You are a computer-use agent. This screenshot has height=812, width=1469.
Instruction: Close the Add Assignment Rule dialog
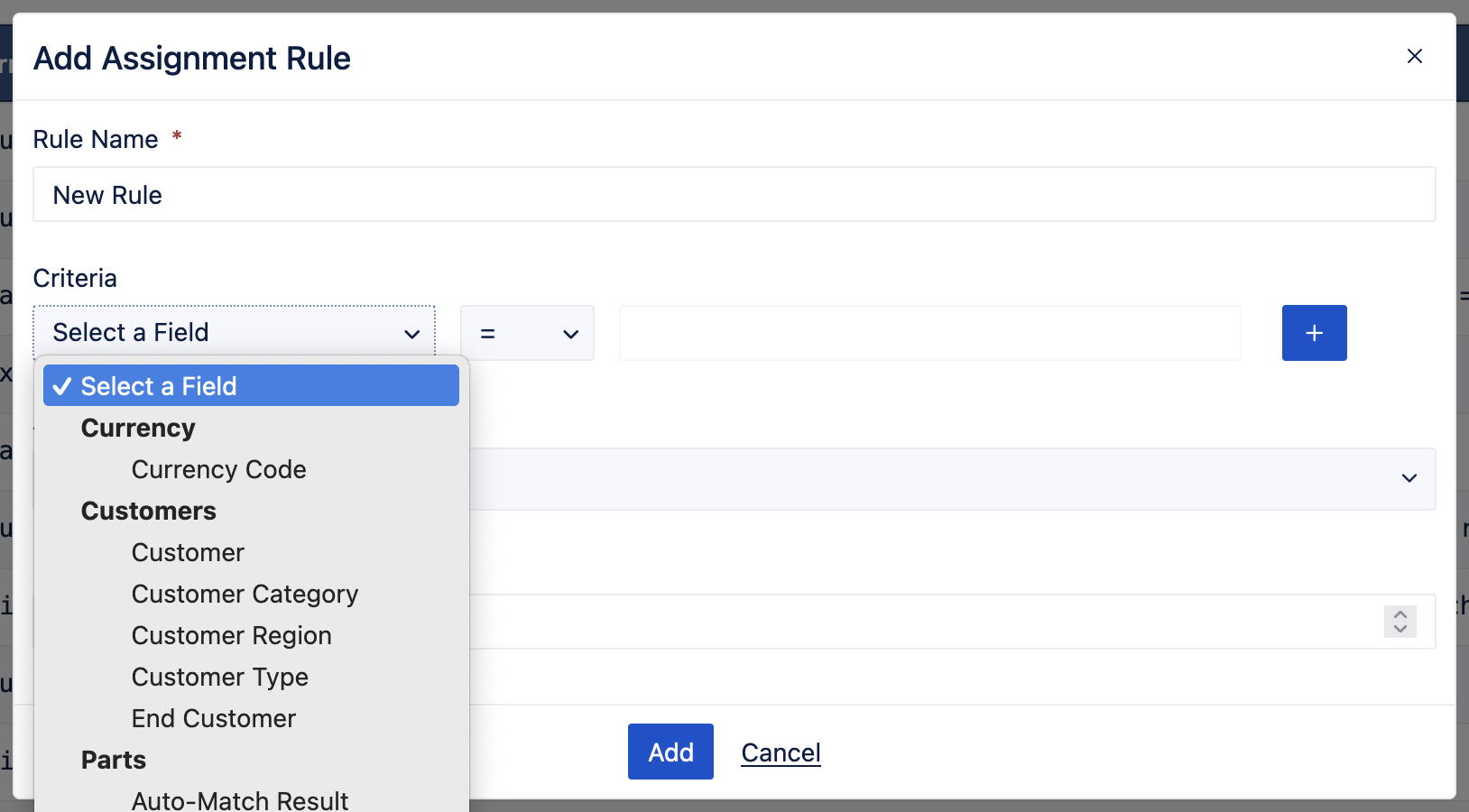[1414, 56]
